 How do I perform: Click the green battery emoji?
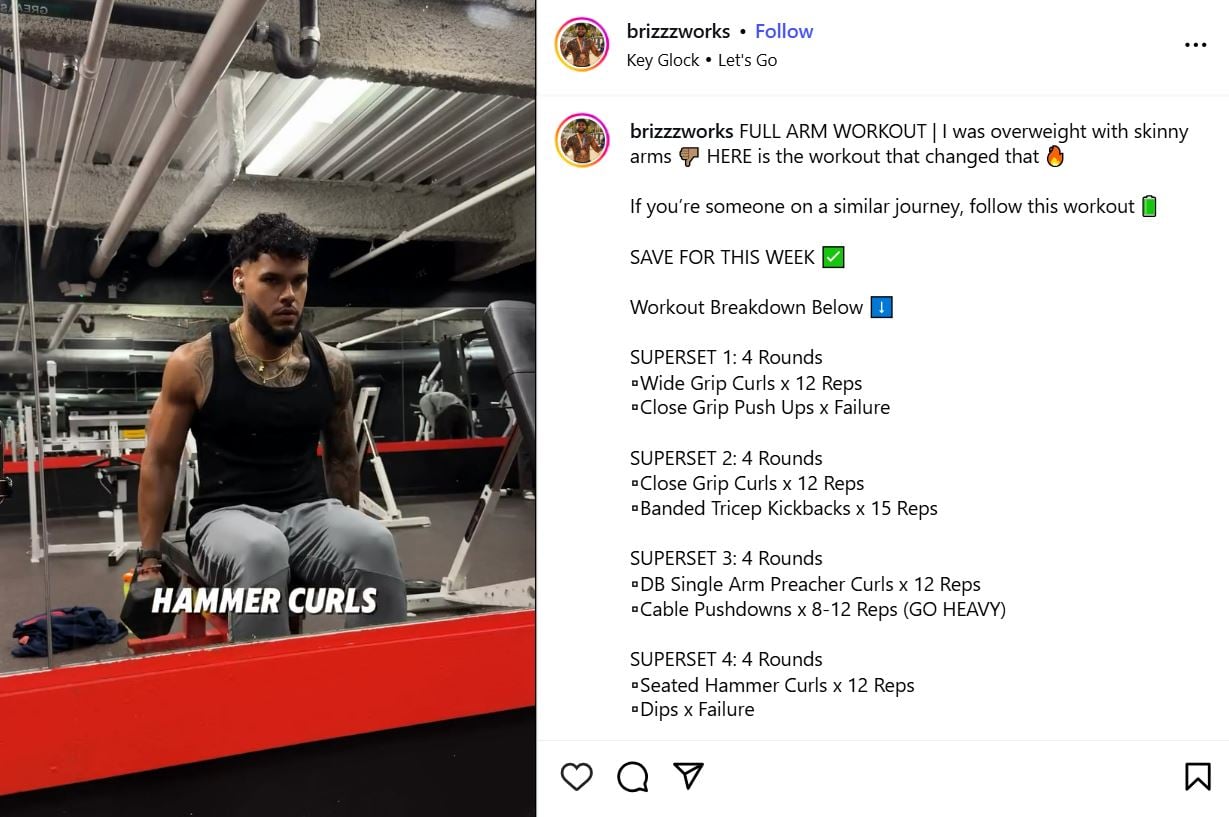pyautogui.click(x=1149, y=207)
